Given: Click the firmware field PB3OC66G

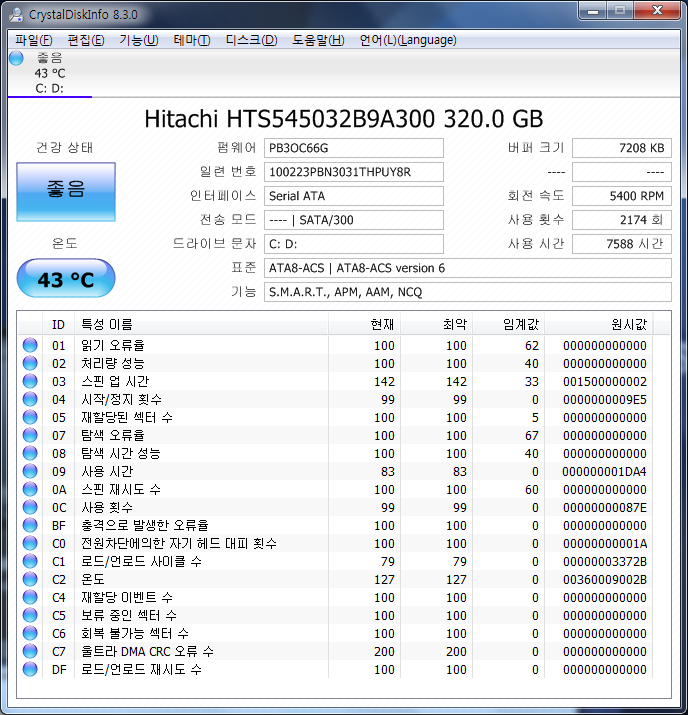Looking at the screenshot, I should pos(353,148).
